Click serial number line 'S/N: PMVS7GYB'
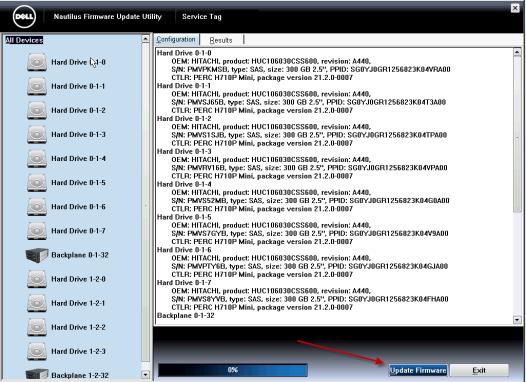This screenshot has height=382, width=526. pyautogui.click(x=310, y=234)
